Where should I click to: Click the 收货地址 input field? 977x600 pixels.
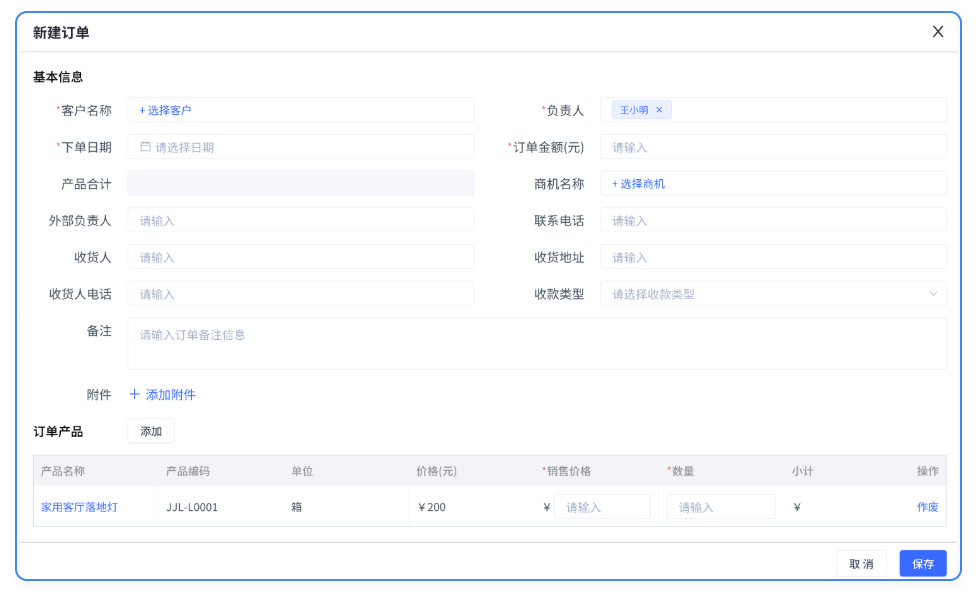pyautogui.click(x=772, y=258)
